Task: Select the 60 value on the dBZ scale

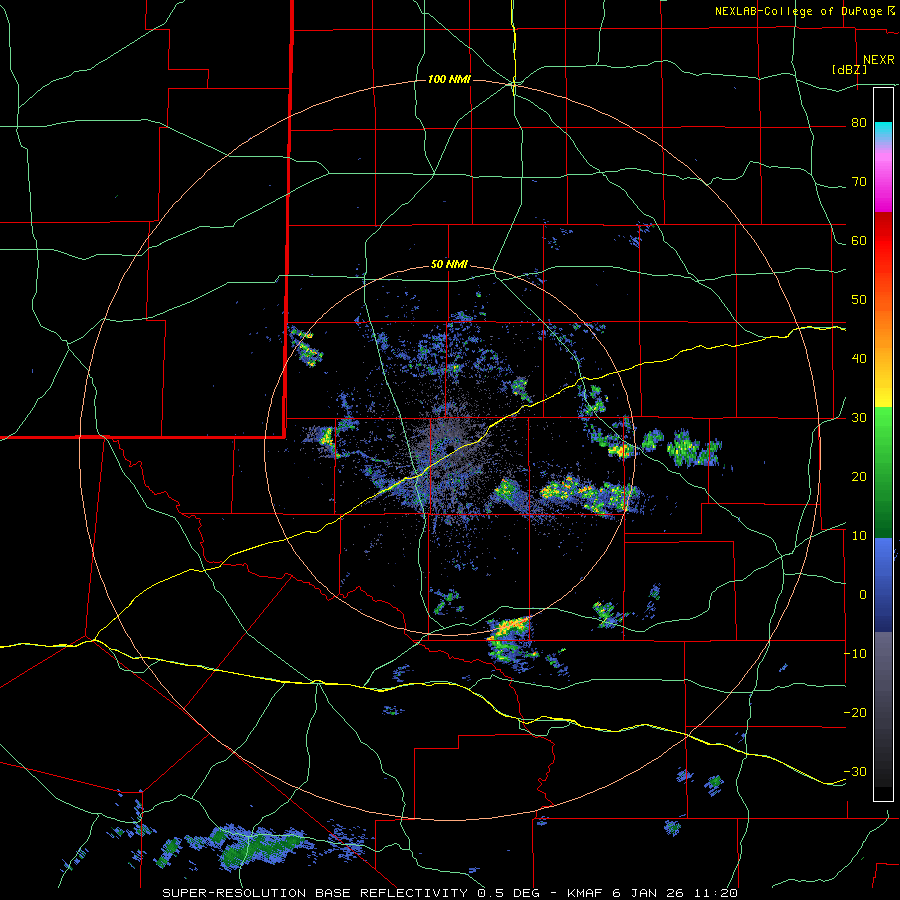Action: (859, 241)
